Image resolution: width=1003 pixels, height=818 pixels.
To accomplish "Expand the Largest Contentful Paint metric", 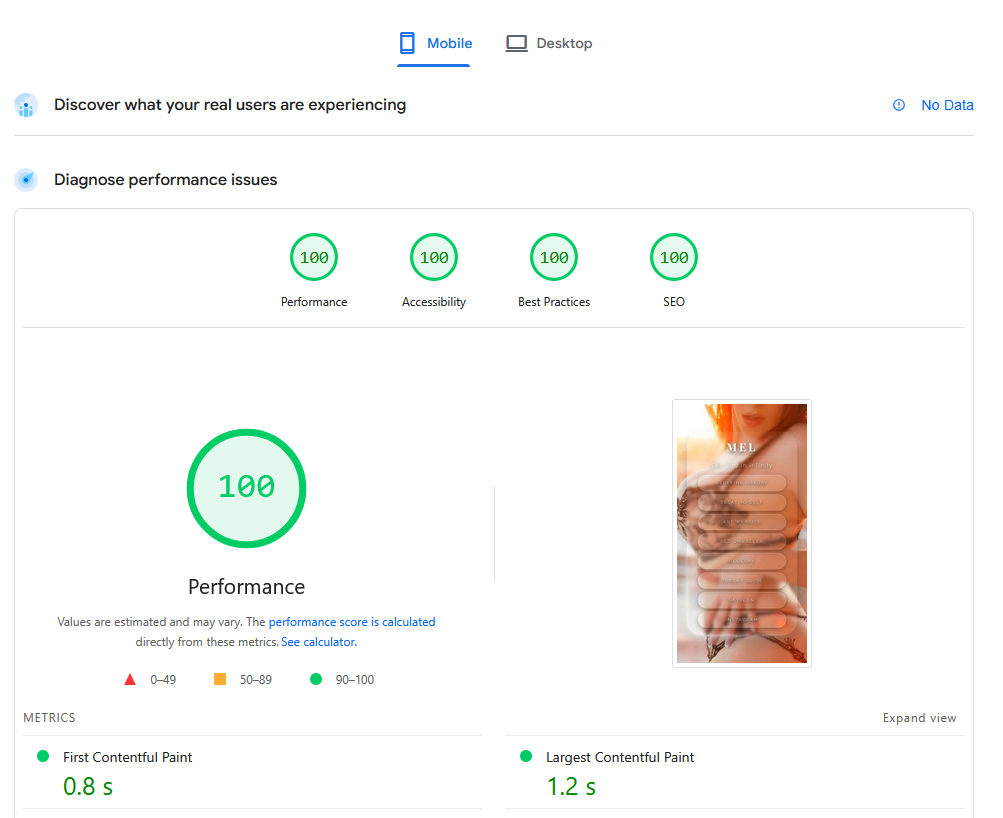I will click(620, 757).
